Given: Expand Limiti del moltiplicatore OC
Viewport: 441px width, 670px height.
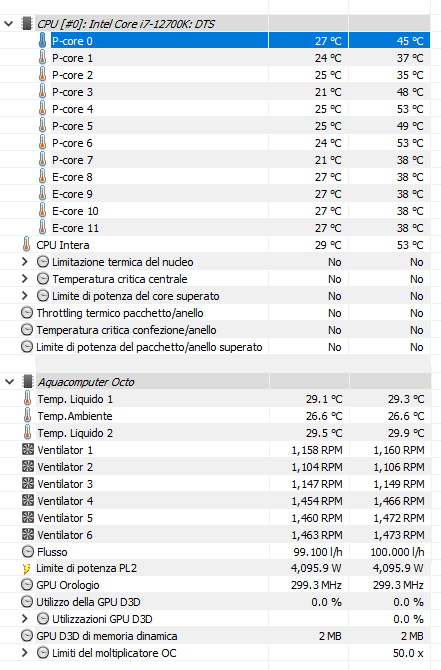Looking at the screenshot, I should click(25, 653).
